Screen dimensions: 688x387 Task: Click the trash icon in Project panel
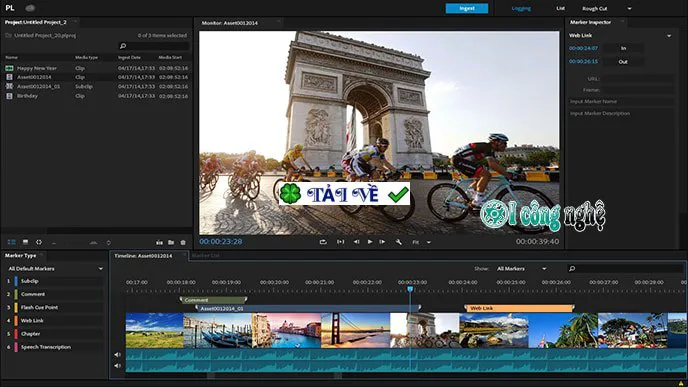[x=183, y=242]
